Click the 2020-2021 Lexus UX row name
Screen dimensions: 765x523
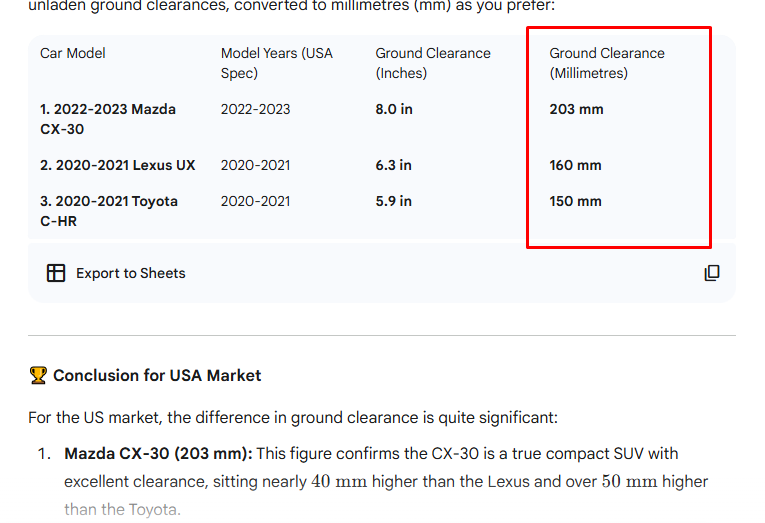pos(118,165)
